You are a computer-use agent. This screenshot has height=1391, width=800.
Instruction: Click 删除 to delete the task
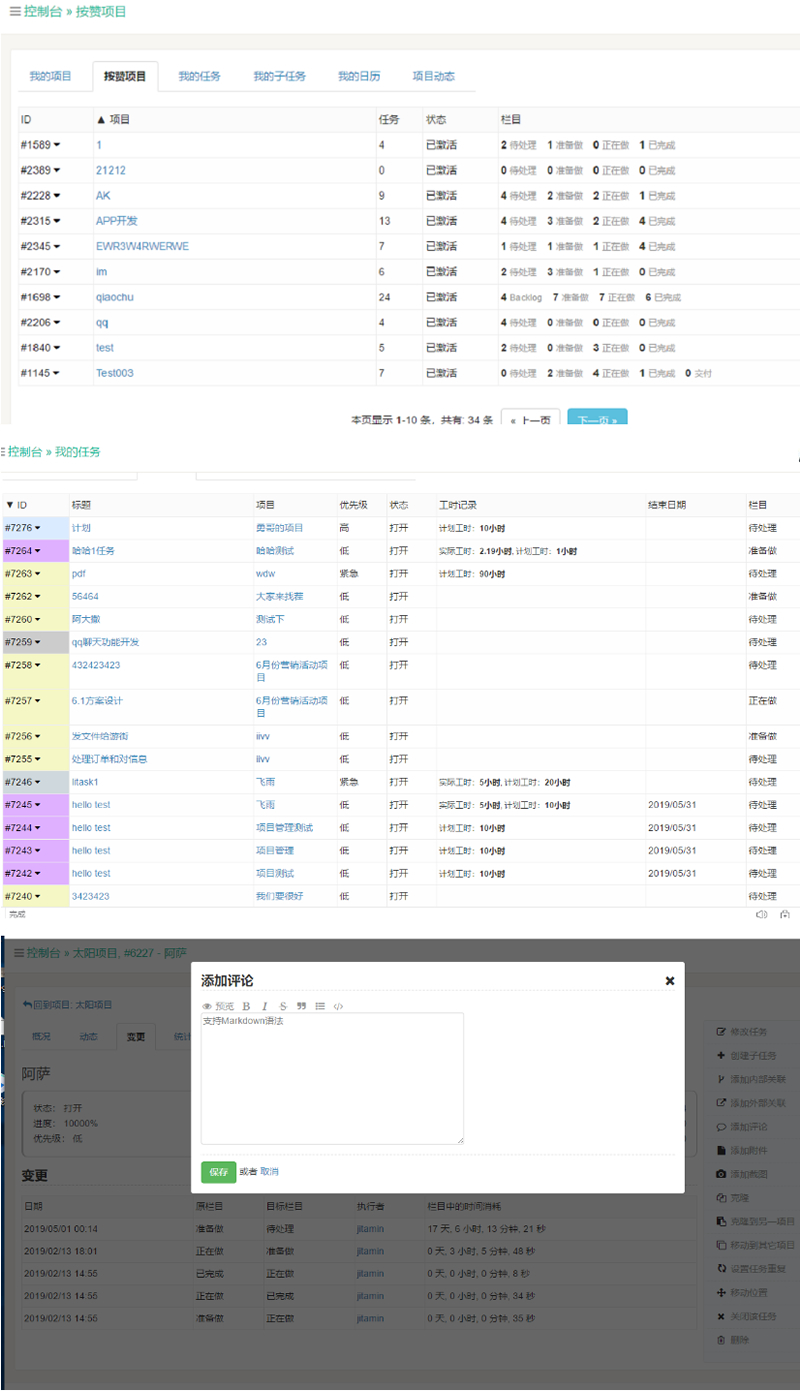740,1340
